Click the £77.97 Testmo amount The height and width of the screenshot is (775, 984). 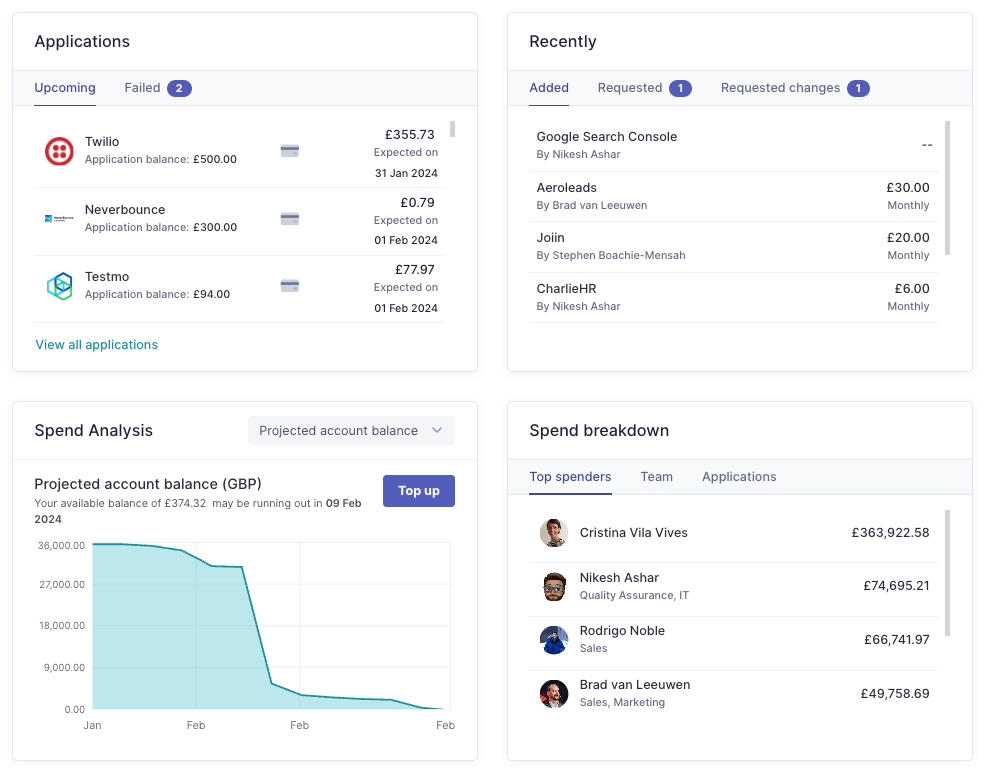(414, 270)
